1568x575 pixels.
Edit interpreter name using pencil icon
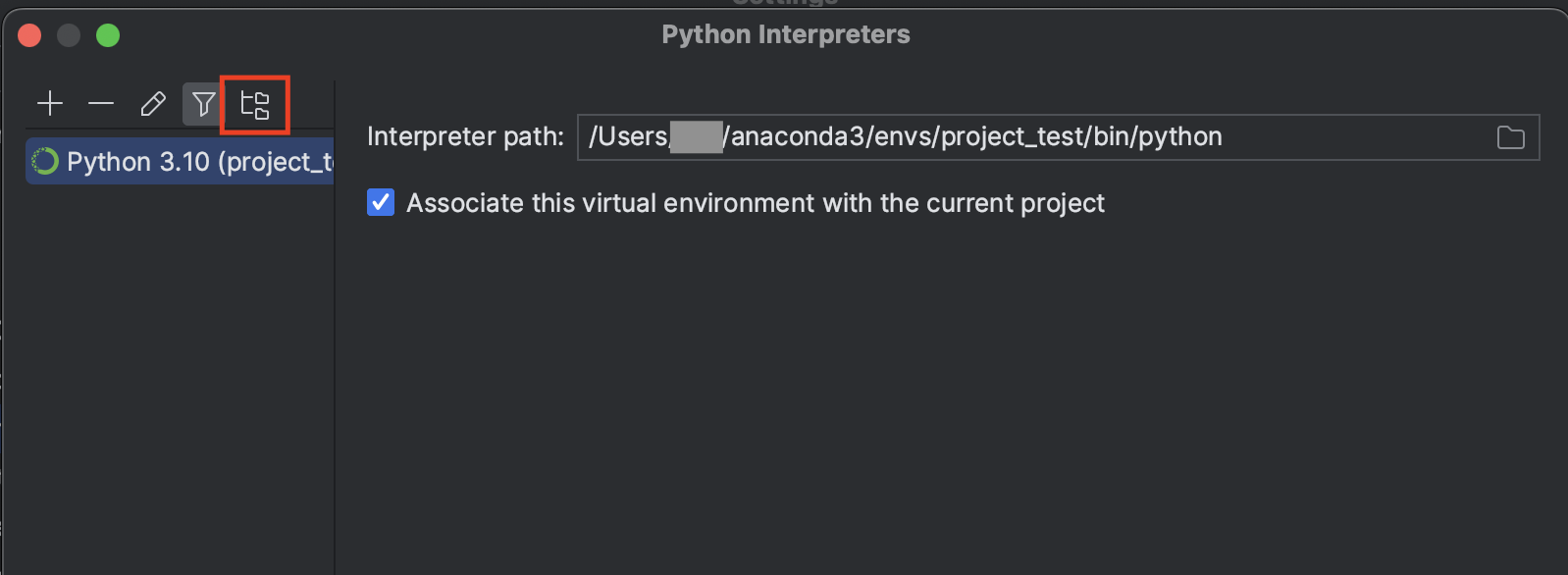[153, 104]
